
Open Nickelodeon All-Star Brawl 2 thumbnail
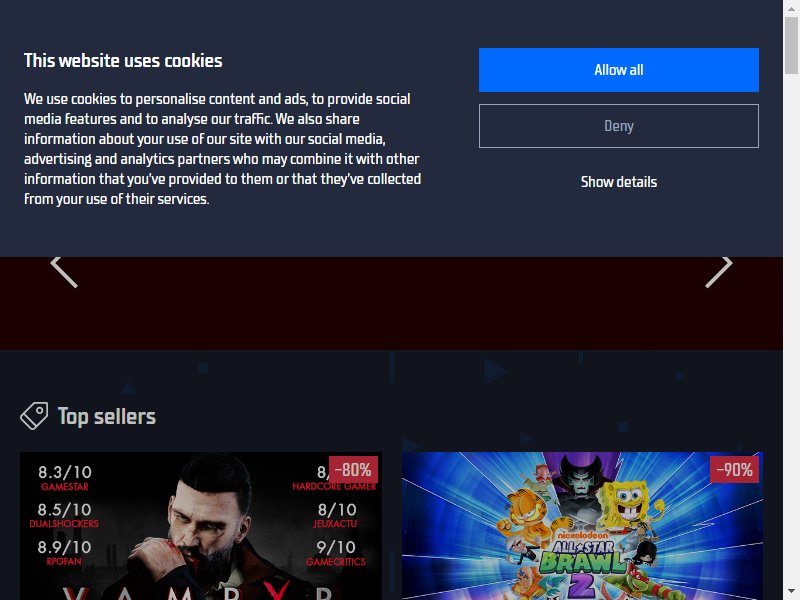(x=582, y=526)
